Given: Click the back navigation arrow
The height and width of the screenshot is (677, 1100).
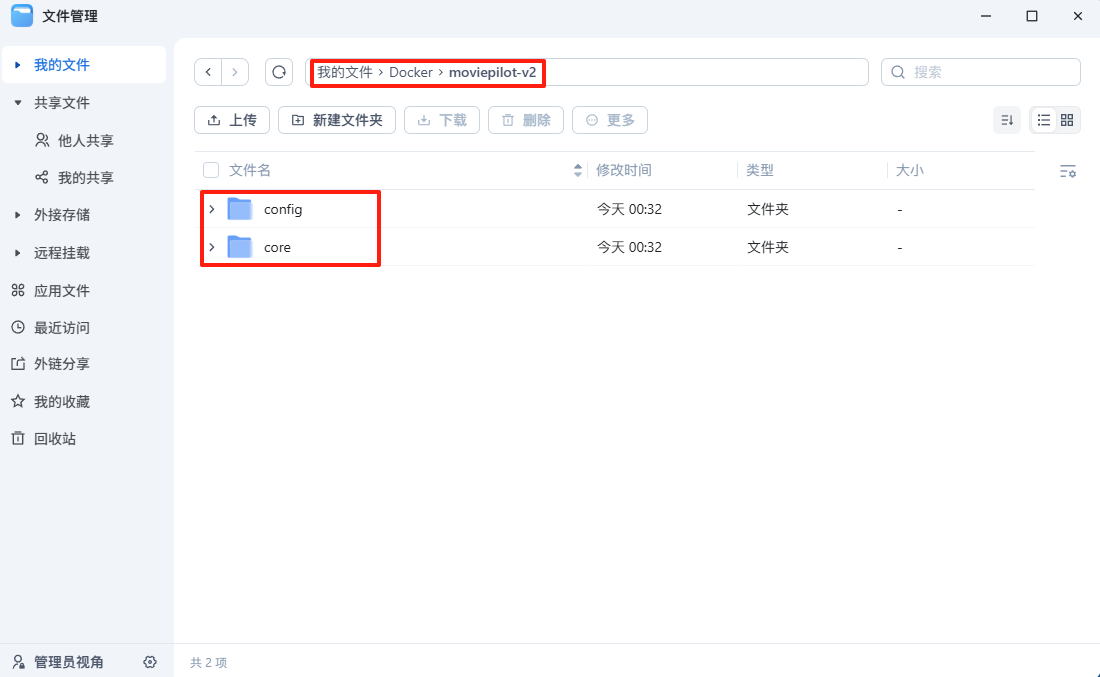Looking at the screenshot, I should pos(208,71).
